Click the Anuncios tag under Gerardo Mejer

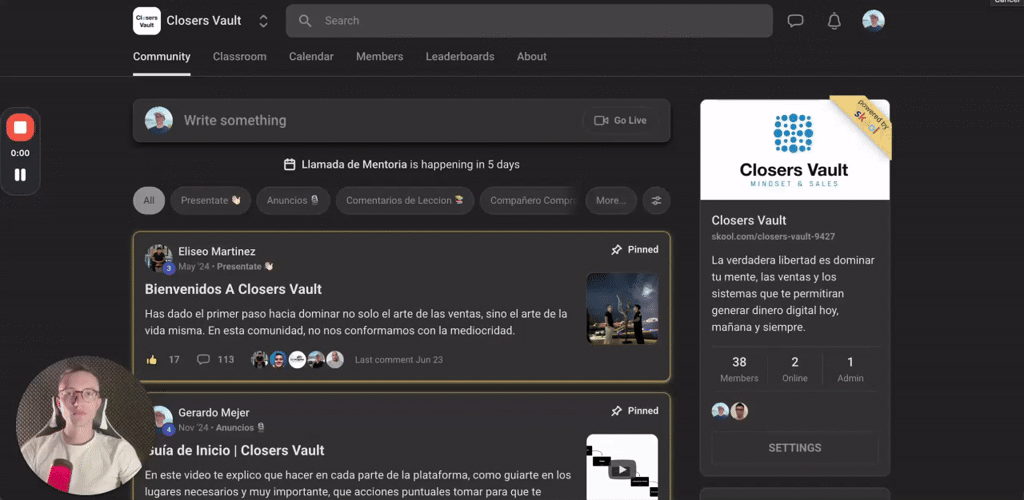pyautogui.click(x=240, y=428)
